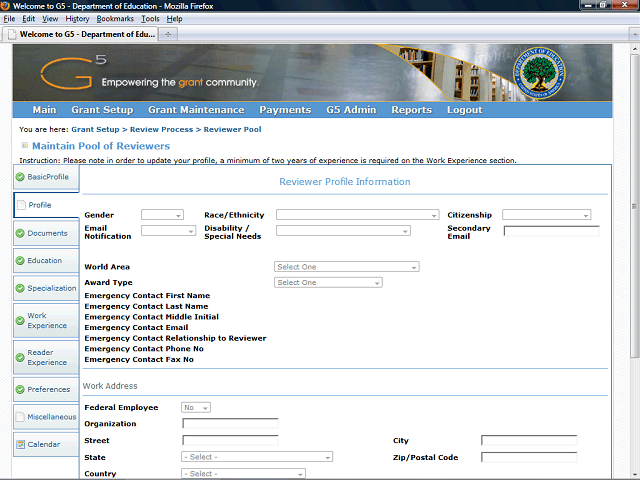The height and width of the screenshot is (480, 640).
Task: Click green checkmark icon on Specialization tab
Action: click(20, 288)
